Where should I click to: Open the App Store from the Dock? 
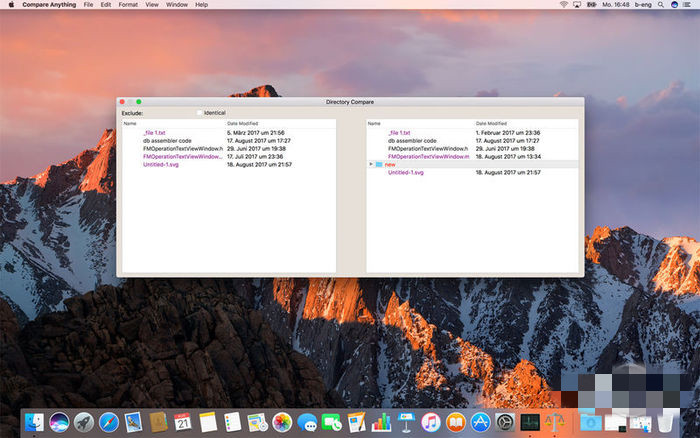coord(480,422)
